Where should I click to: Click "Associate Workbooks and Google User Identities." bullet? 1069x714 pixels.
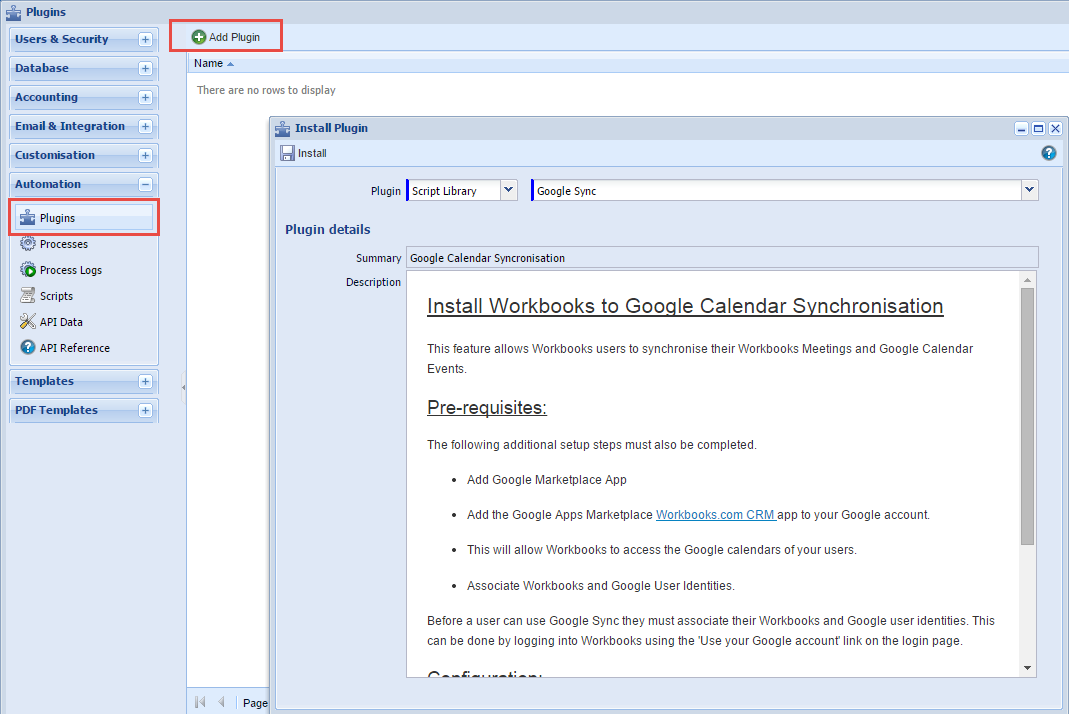(x=601, y=586)
